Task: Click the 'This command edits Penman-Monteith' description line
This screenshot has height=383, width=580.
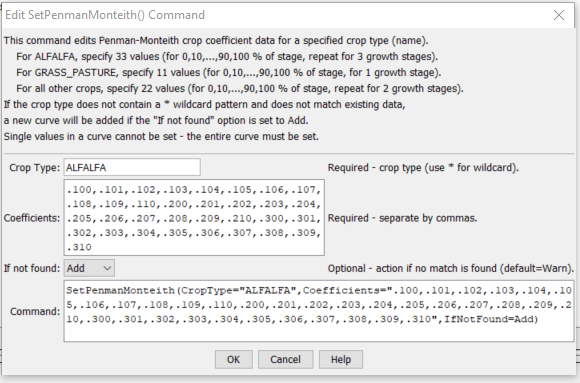Action: tap(216, 40)
